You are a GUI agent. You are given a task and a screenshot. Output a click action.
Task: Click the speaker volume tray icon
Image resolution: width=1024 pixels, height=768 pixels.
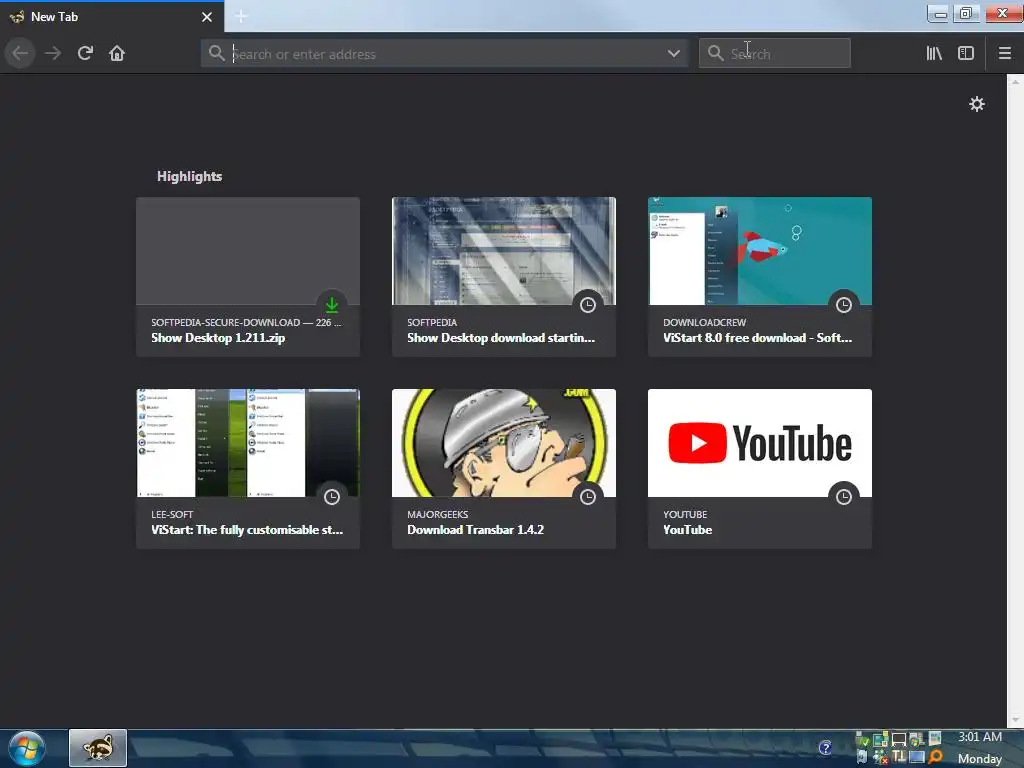click(861, 756)
